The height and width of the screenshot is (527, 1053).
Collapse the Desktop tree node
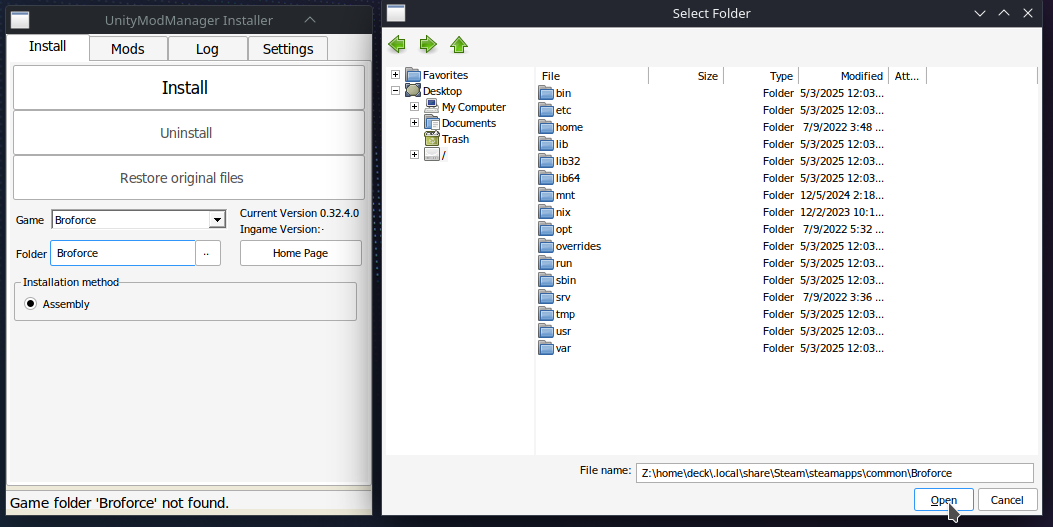[396, 91]
